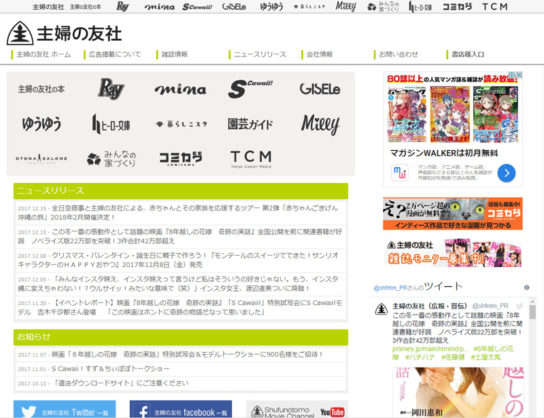This screenshot has height=418, width=544.
Task: Select the OTONA SALONE logo in grid
Action: click(41, 158)
